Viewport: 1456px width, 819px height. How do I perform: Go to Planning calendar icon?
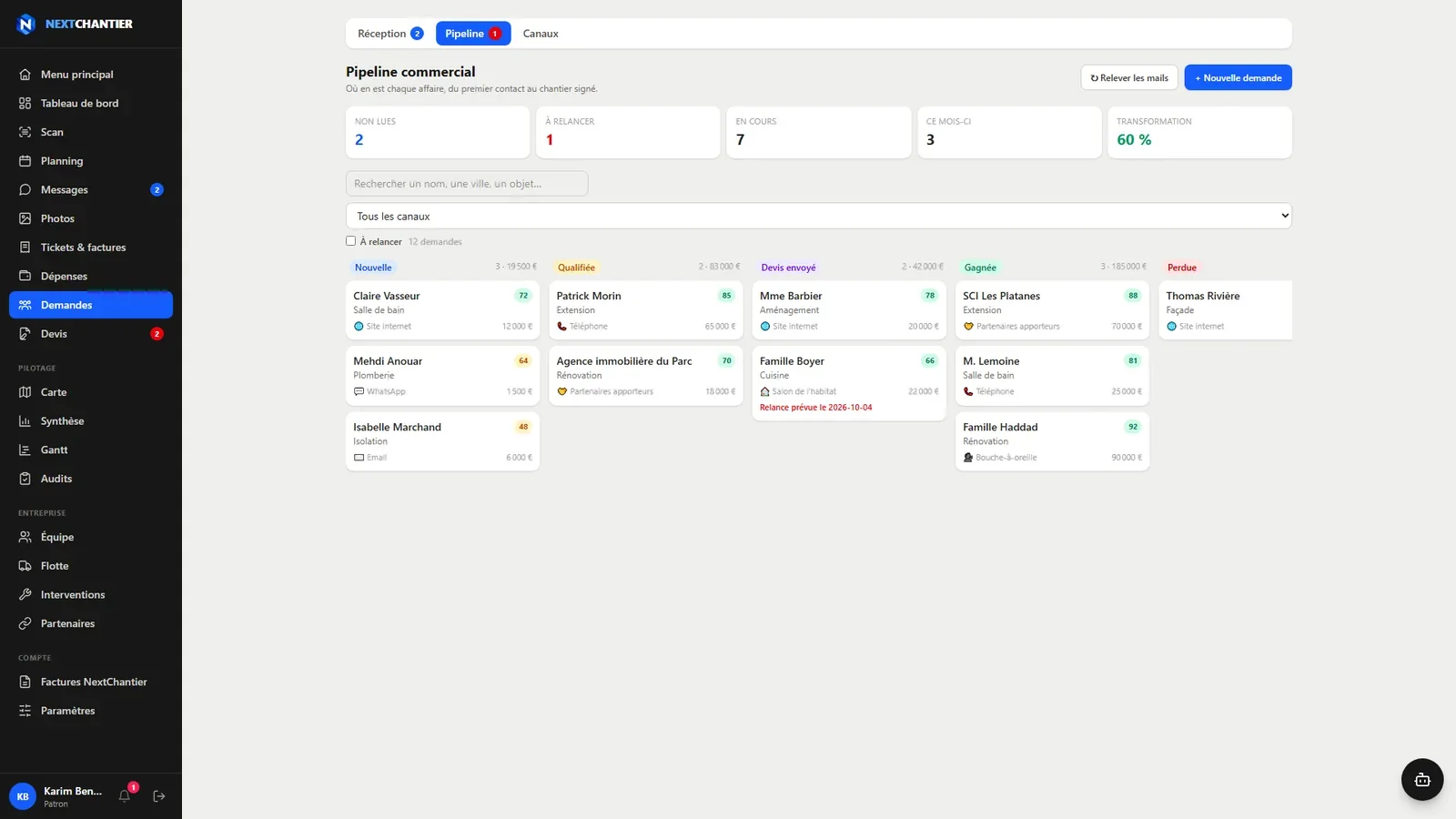tap(25, 161)
